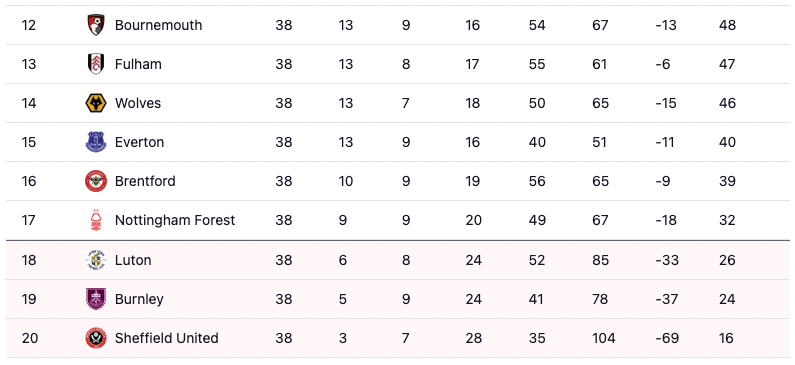Click the Wolves wolf-head crest
This screenshot has height=365, width=795.
(x=96, y=103)
